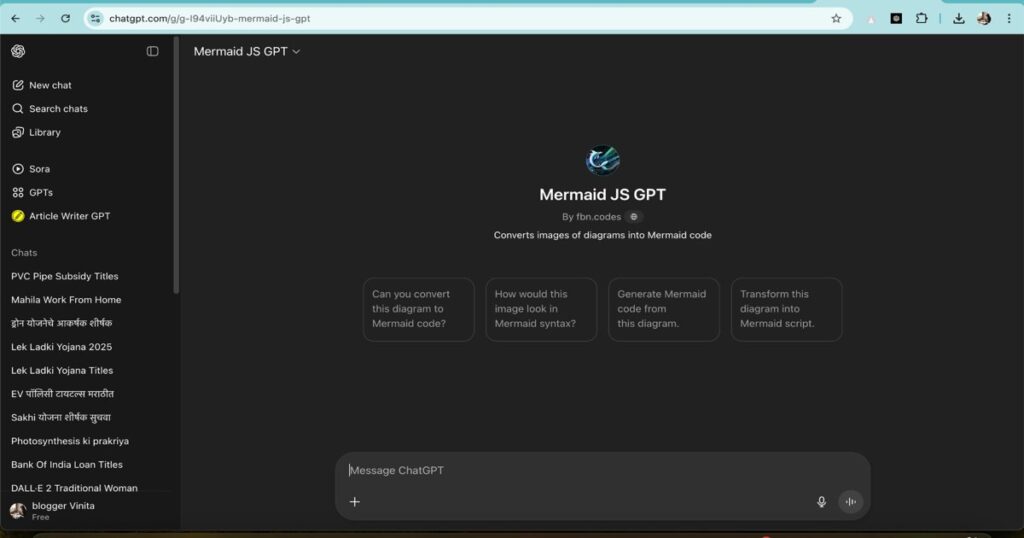Open the fbn.codes author globe icon

pos(633,217)
